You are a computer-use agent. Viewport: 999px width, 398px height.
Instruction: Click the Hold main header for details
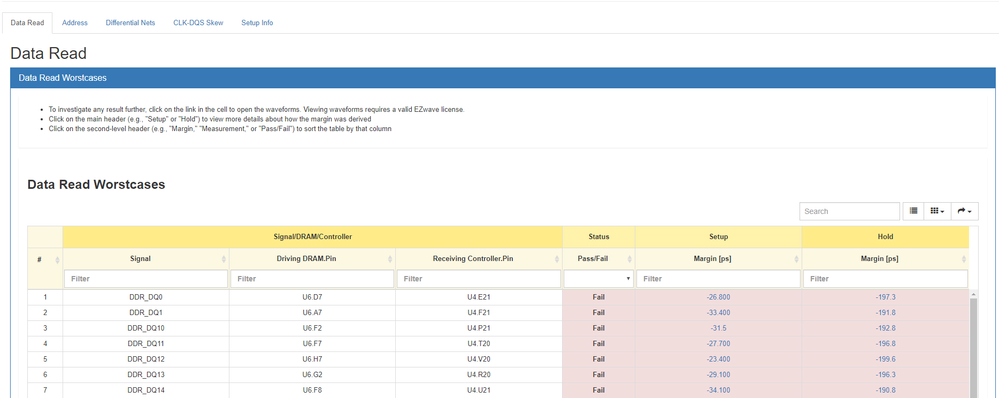point(886,236)
